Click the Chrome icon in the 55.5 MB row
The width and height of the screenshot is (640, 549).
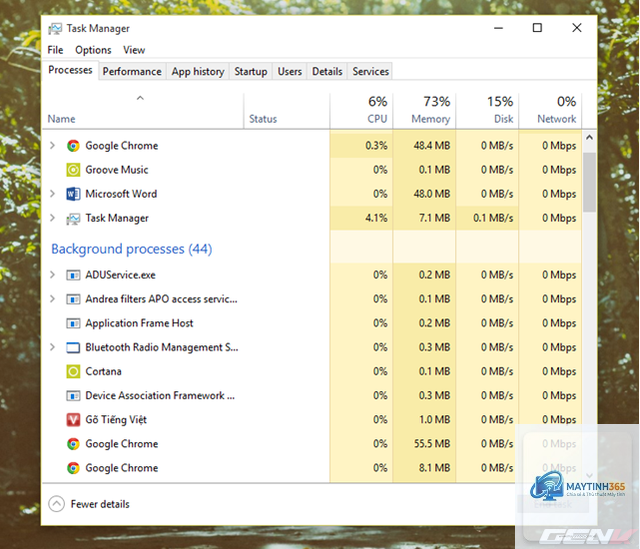[x=73, y=444]
